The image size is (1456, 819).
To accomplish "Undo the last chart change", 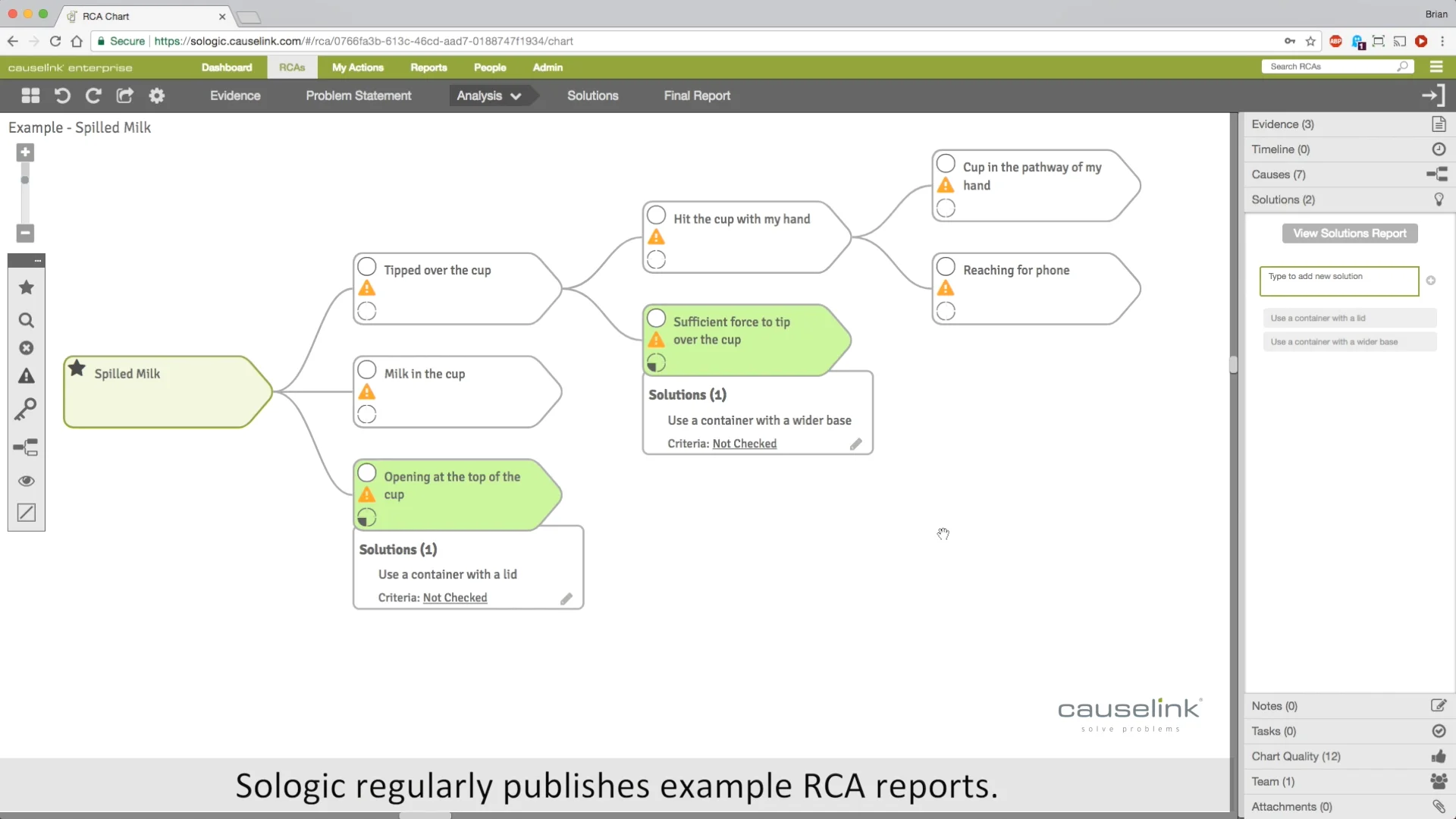I will 62,96.
